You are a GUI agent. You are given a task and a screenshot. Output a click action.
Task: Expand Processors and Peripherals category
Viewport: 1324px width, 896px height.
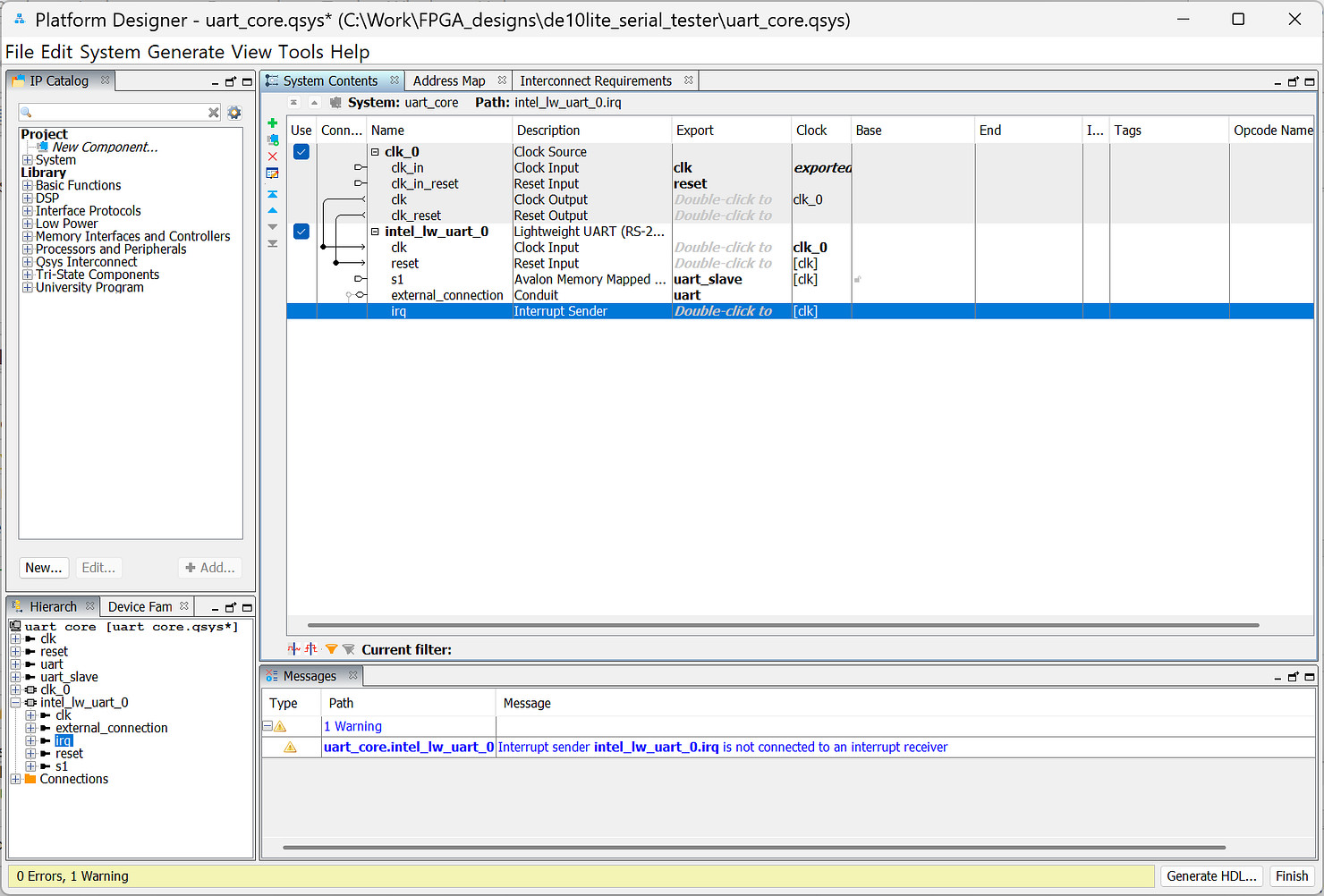28,249
